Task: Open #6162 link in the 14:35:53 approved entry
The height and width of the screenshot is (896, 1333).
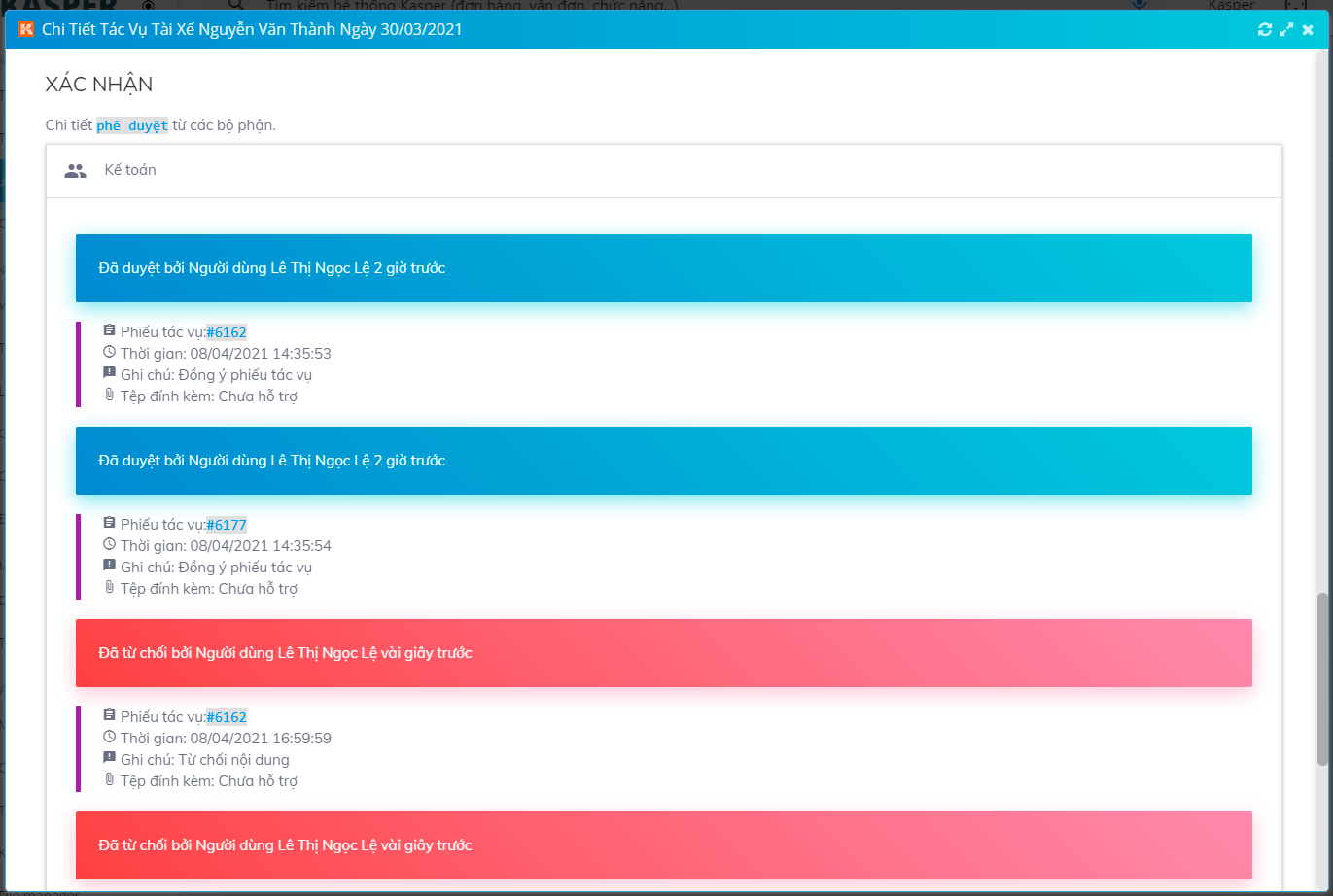Action: pos(227,332)
